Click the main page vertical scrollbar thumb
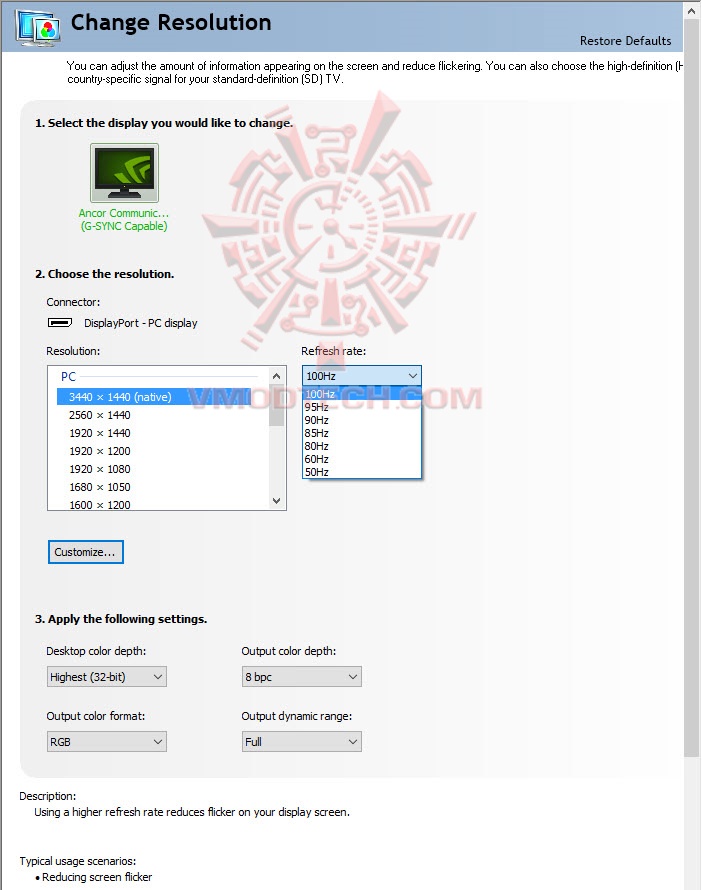This screenshot has height=890, width=702. (692, 388)
